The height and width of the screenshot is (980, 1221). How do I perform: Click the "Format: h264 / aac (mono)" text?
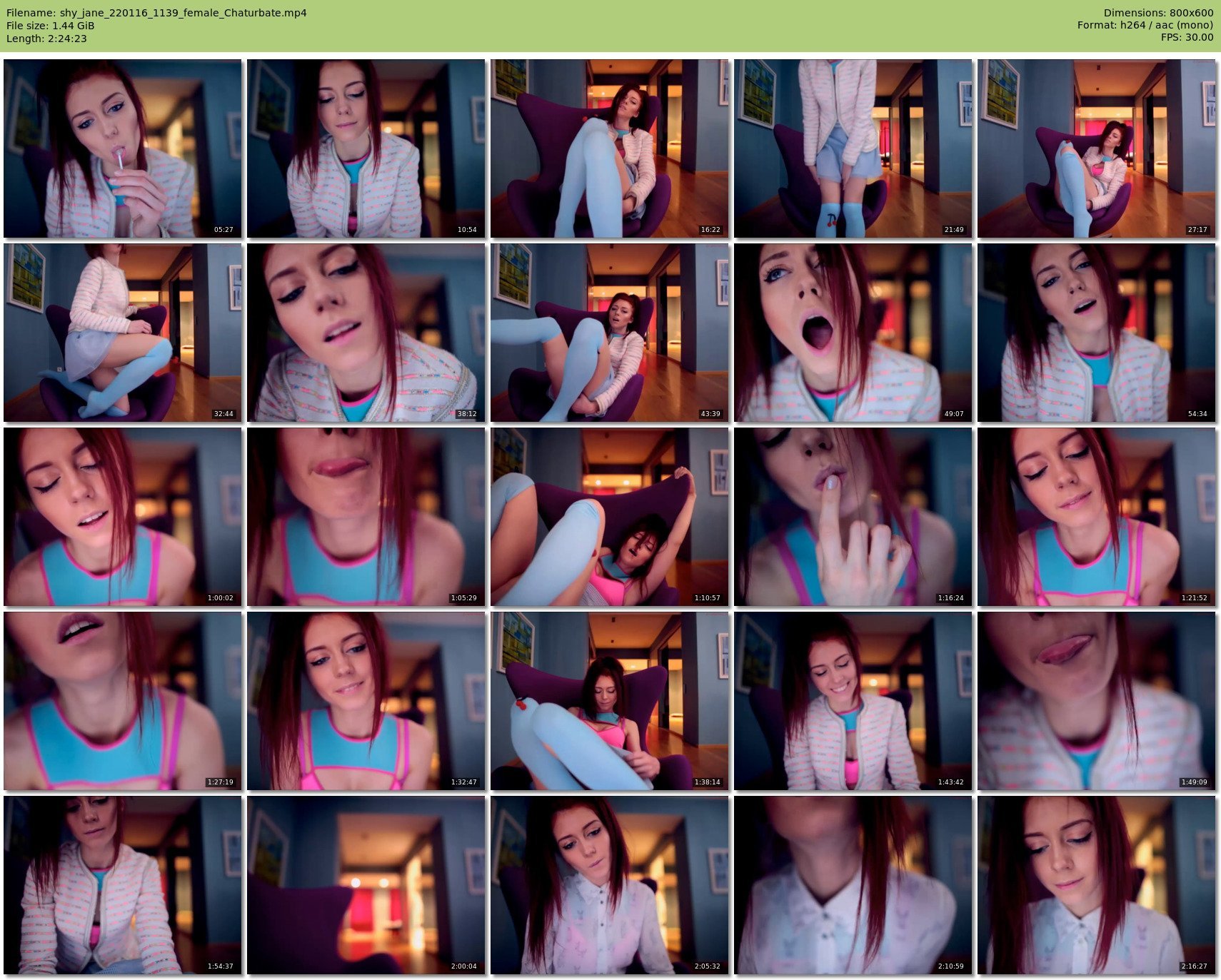click(x=1145, y=25)
